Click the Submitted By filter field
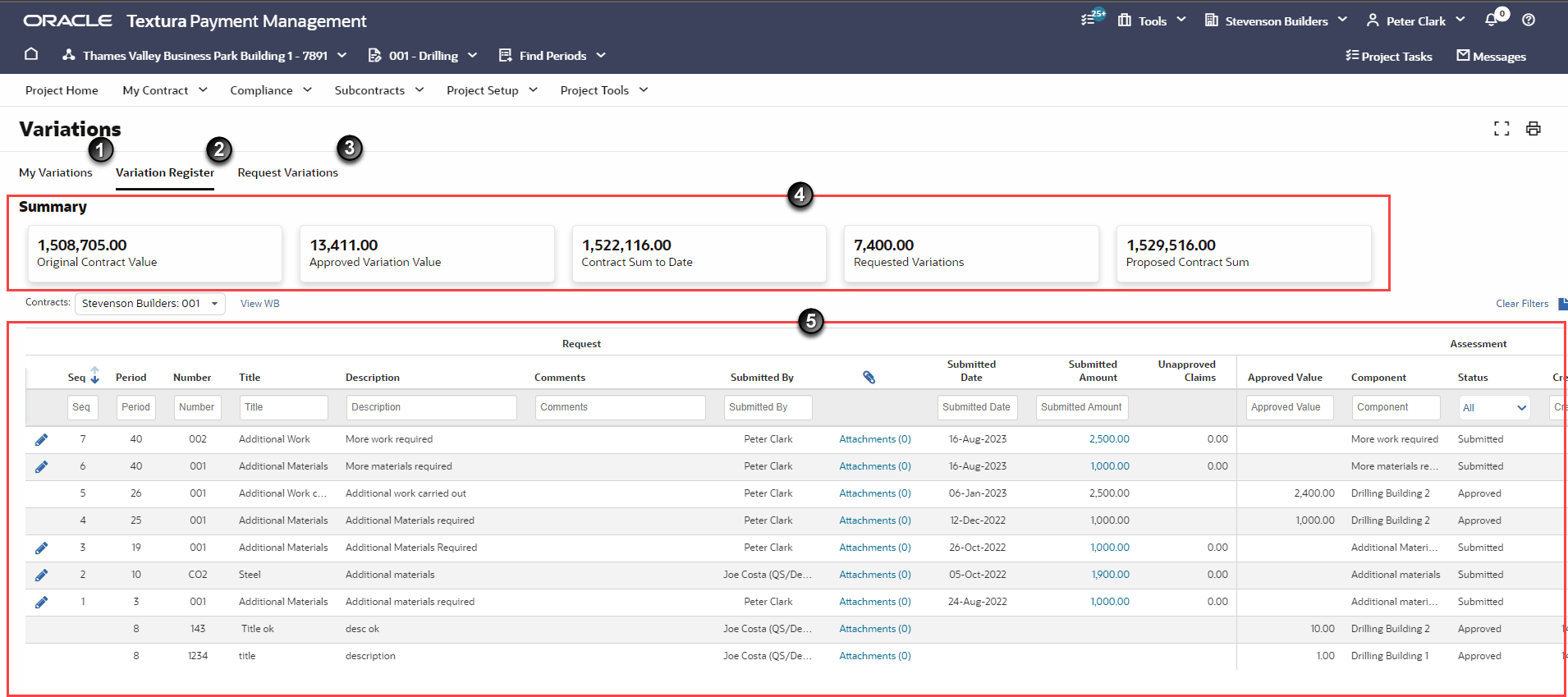1568x697 pixels. click(x=768, y=407)
